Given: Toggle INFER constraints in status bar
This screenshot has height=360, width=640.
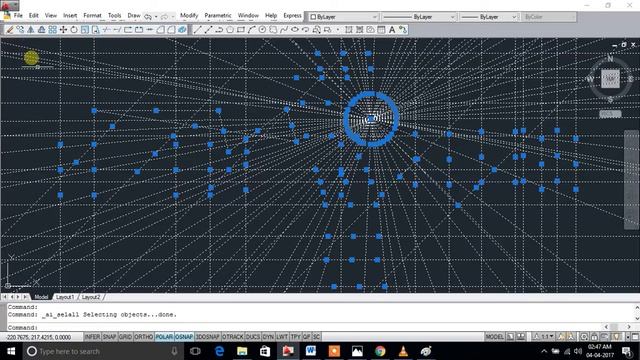Looking at the screenshot, I should [x=92, y=337].
